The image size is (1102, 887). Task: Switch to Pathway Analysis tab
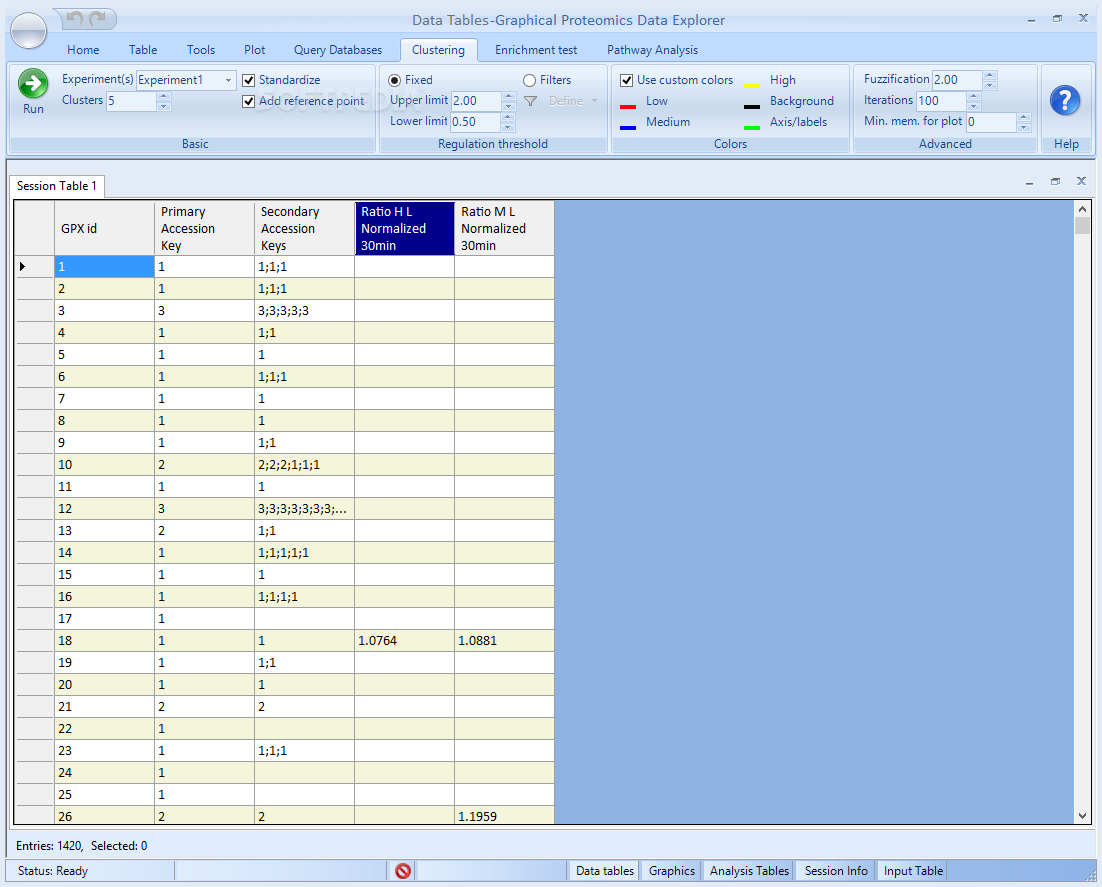tap(652, 50)
